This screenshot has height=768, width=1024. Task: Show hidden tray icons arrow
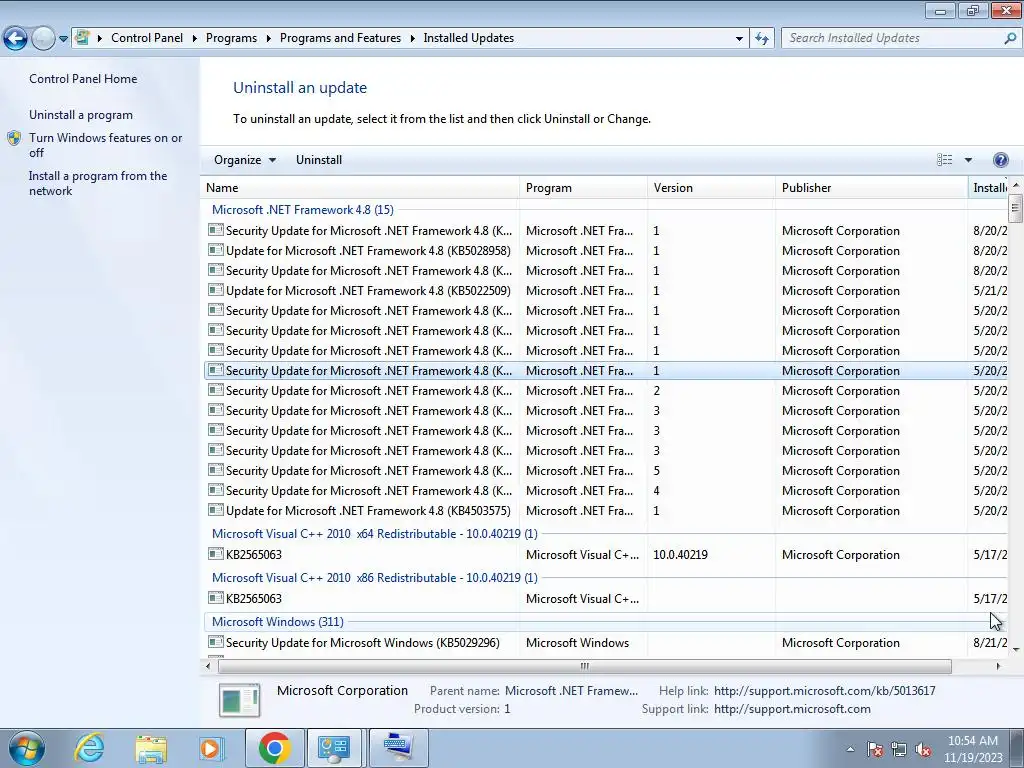(850, 749)
